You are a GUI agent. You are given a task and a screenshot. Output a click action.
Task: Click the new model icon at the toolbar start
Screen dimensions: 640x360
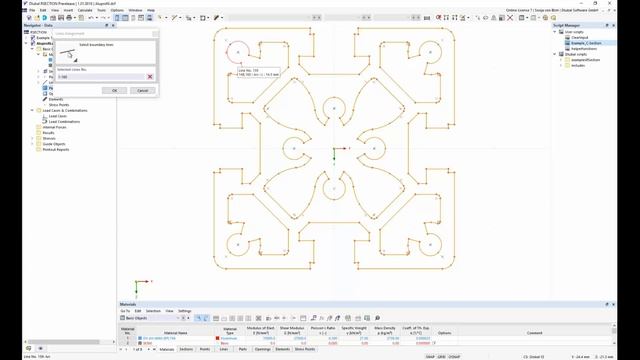(x=29, y=18)
